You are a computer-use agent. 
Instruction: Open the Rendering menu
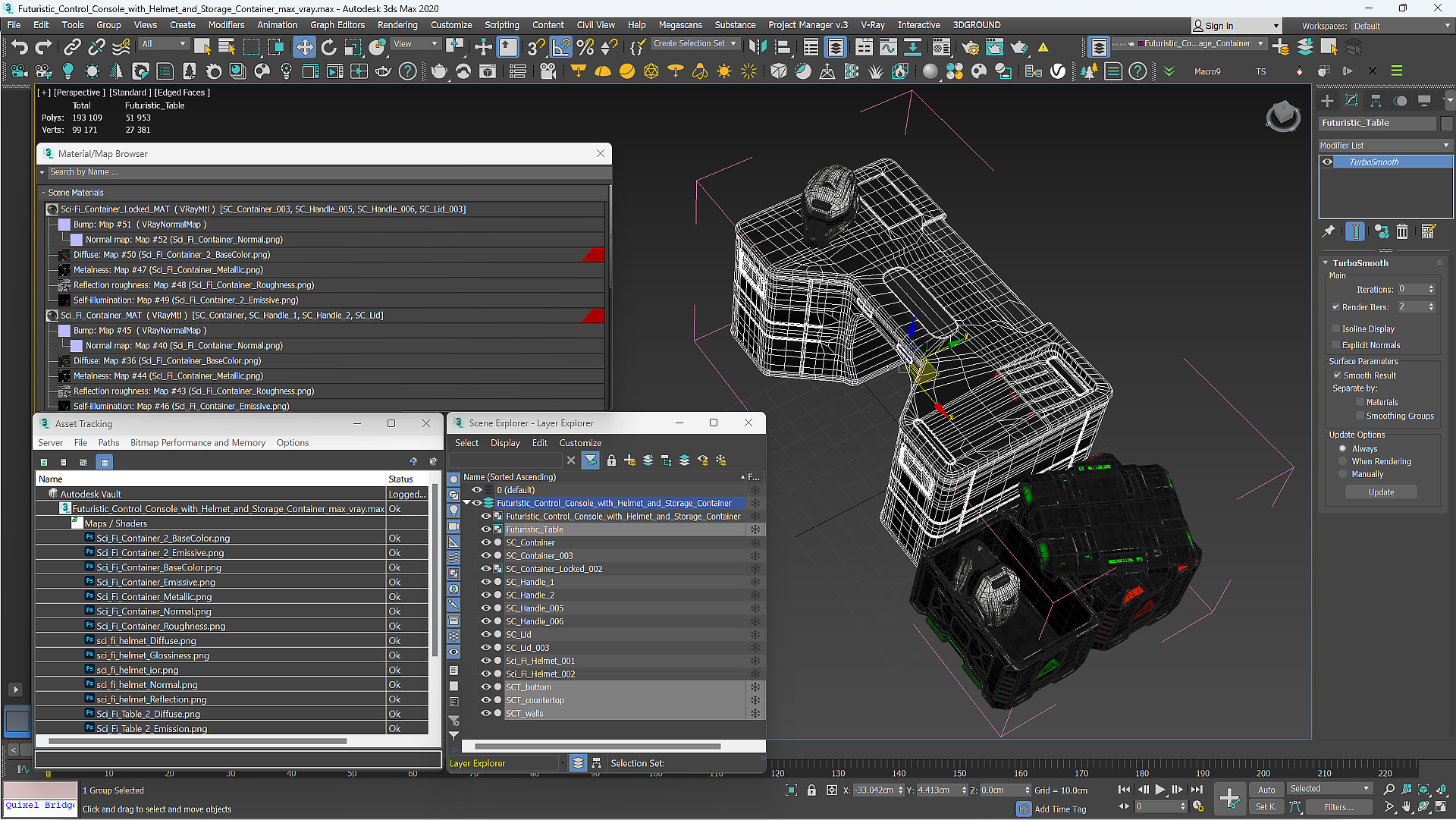click(397, 25)
